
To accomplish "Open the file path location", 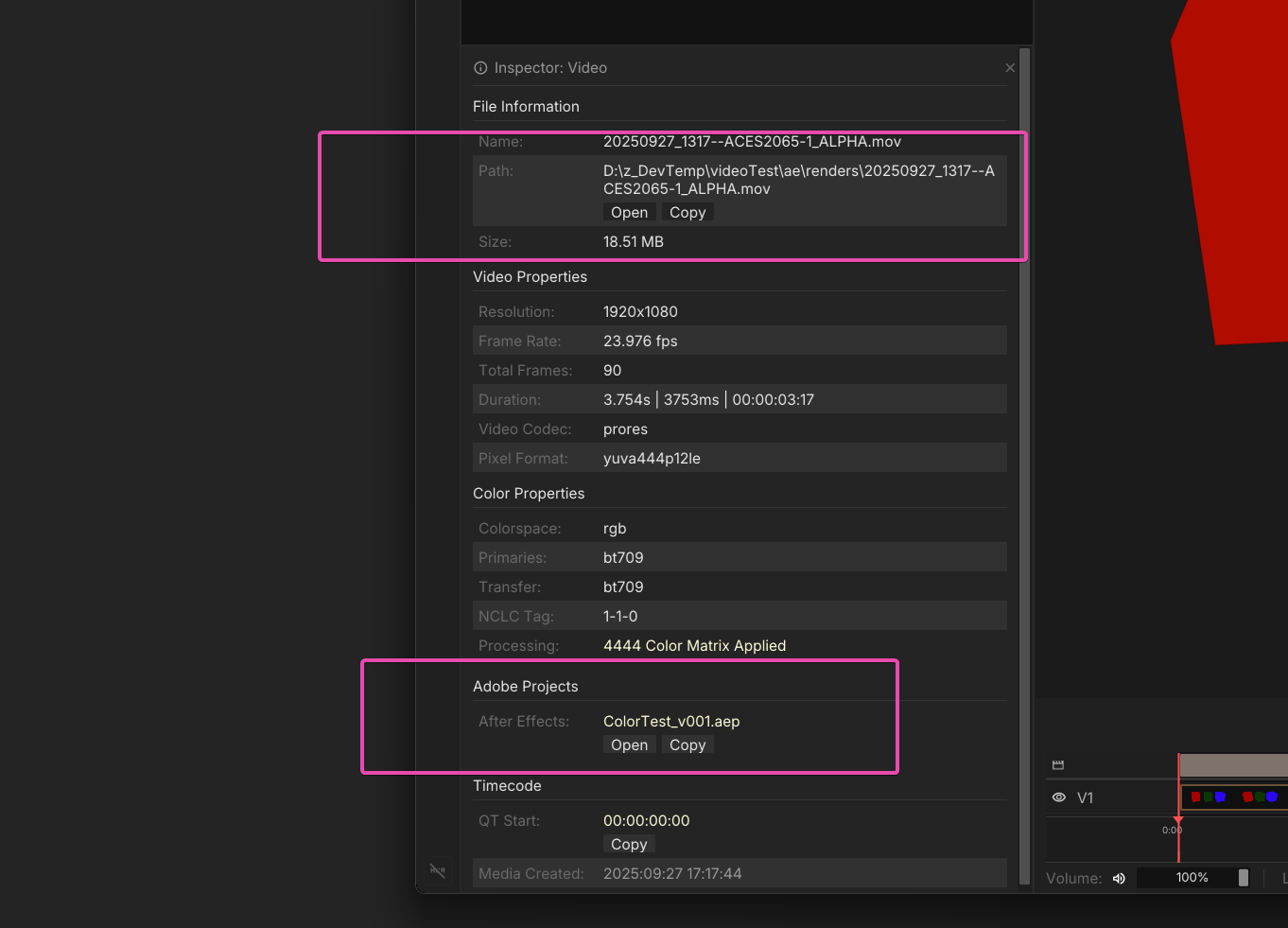I will click(x=629, y=213).
